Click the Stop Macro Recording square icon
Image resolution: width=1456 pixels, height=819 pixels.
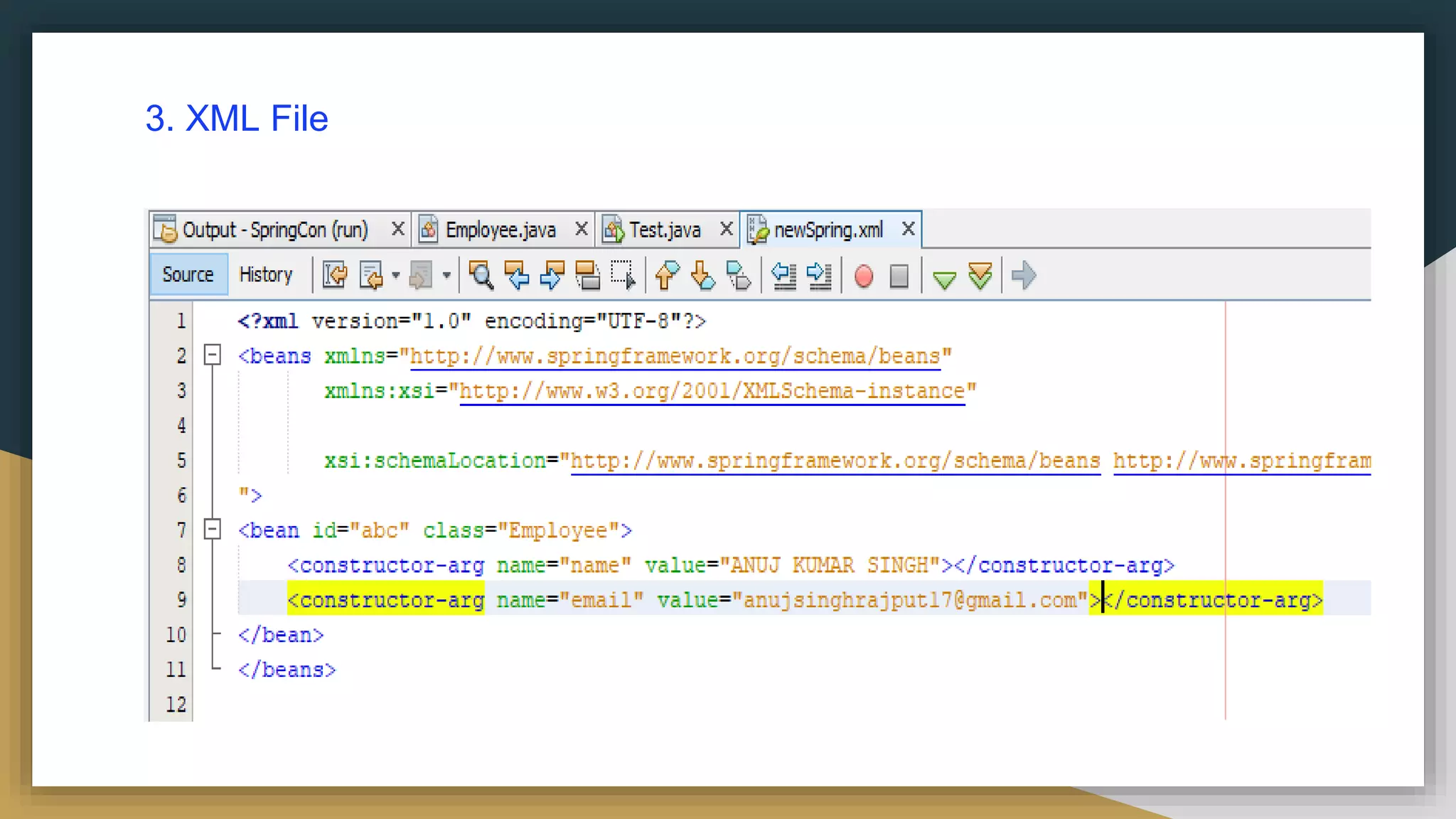pyautogui.click(x=899, y=276)
